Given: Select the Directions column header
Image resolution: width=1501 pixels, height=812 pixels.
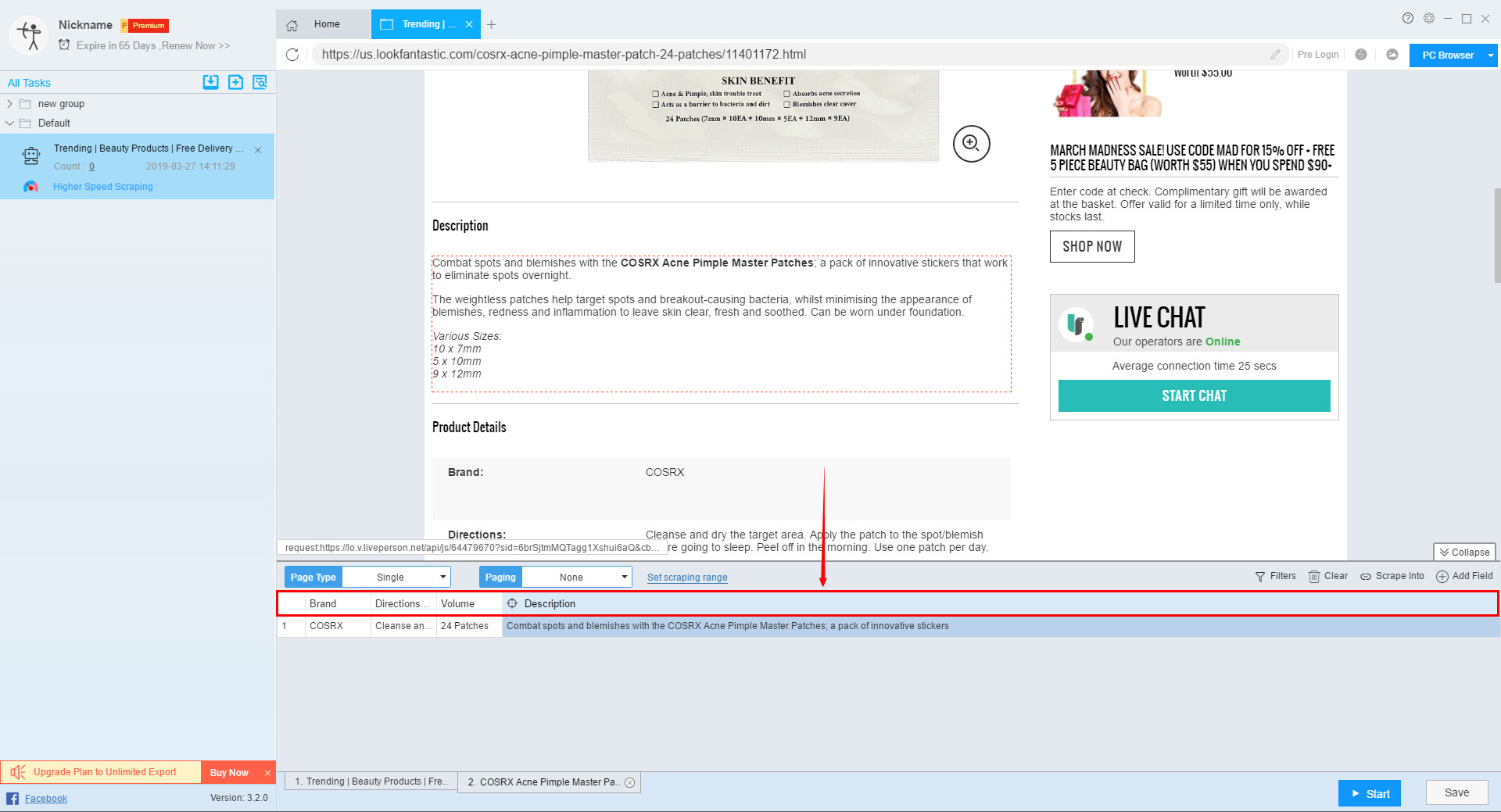Looking at the screenshot, I should (x=403, y=603).
